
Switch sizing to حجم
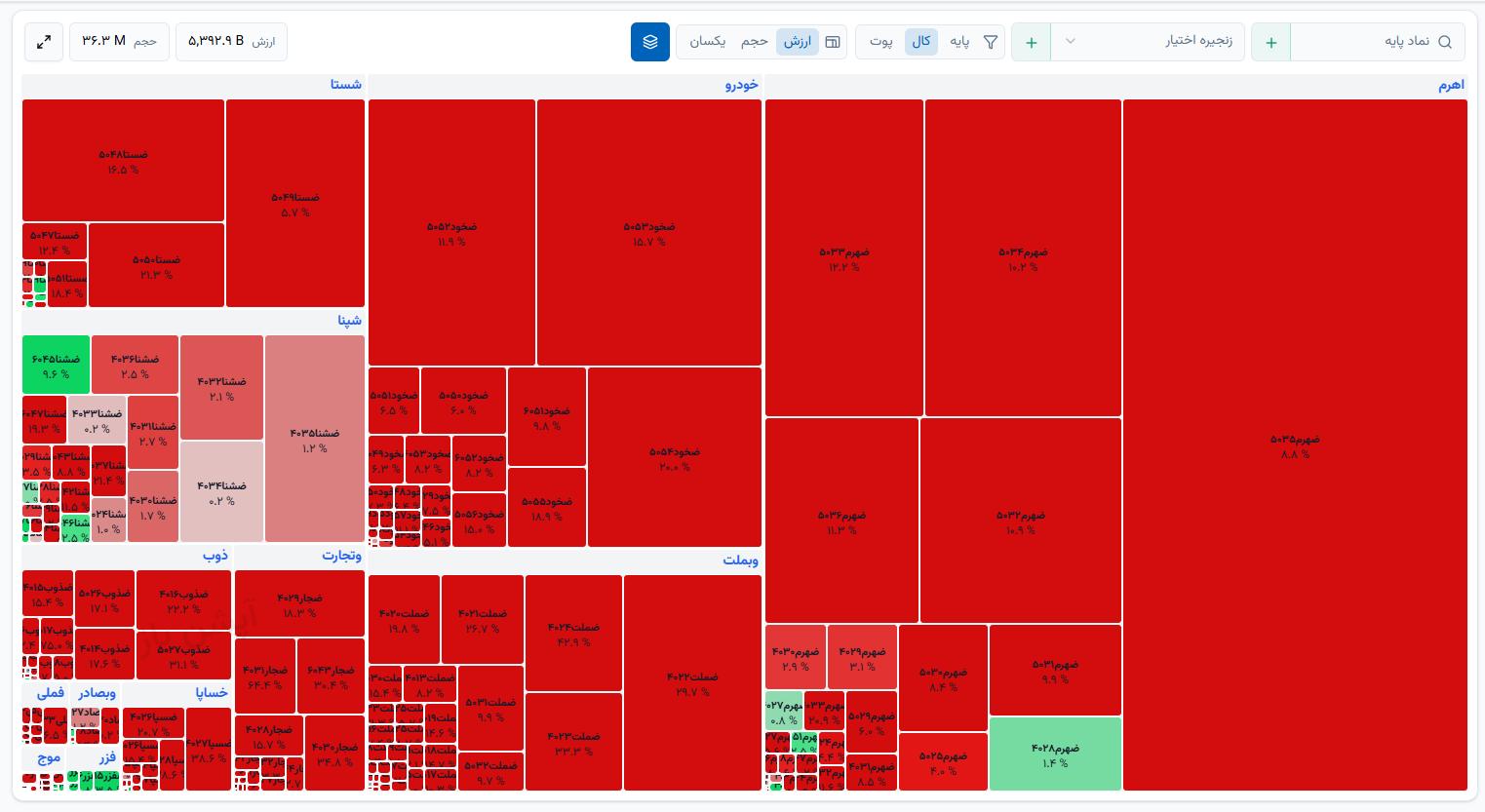(755, 42)
